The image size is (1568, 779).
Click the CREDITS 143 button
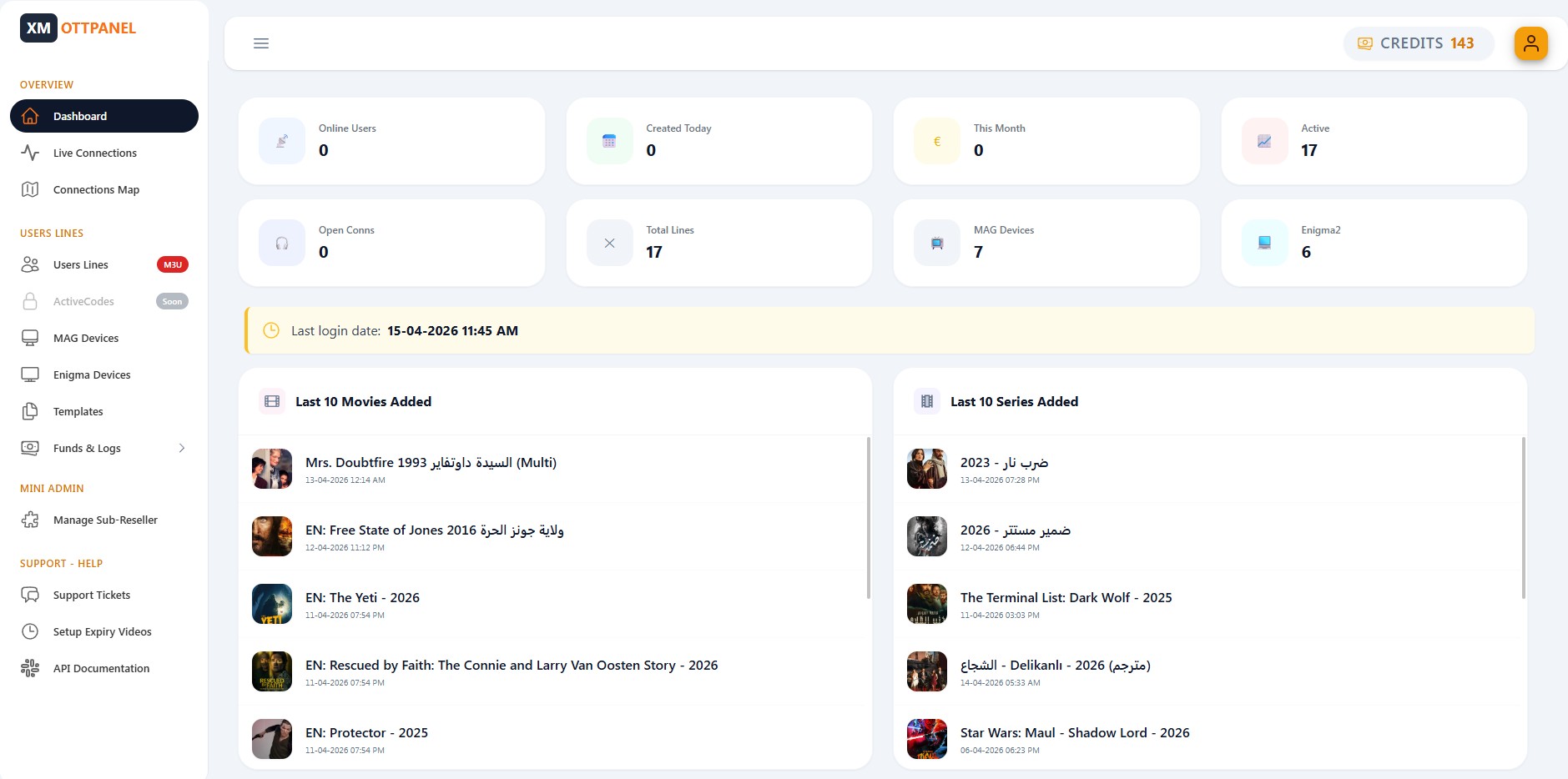[x=1418, y=43]
